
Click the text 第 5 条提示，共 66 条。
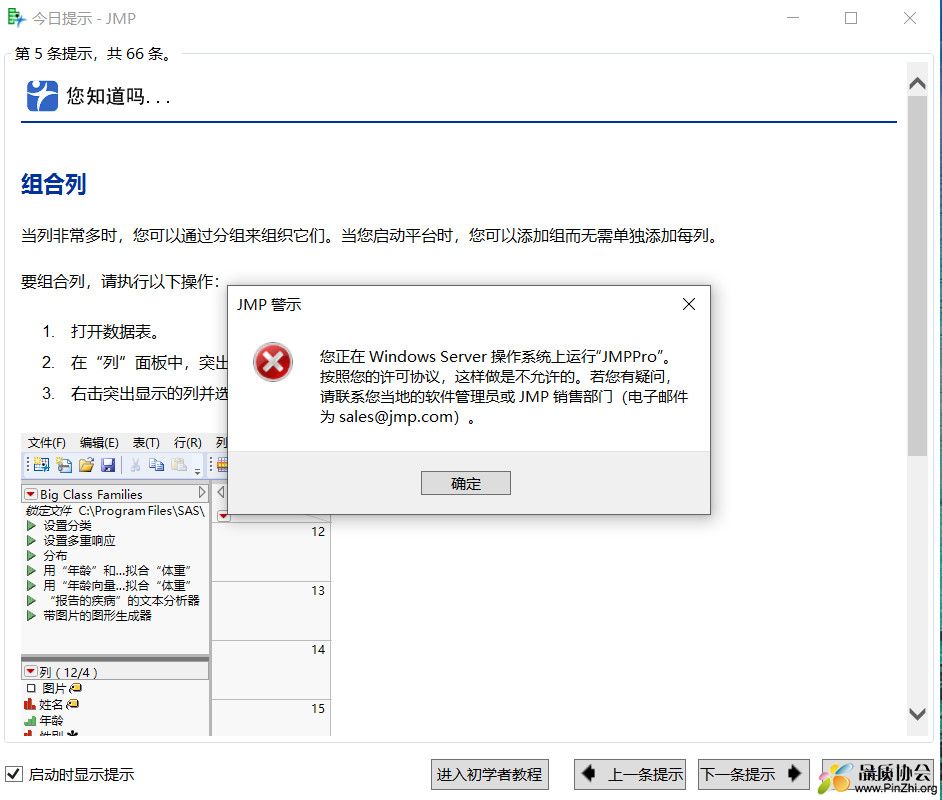coord(93,54)
